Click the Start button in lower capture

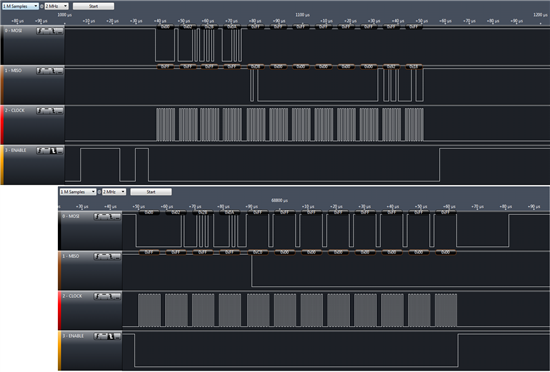pyautogui.click(x=151, y=192)
